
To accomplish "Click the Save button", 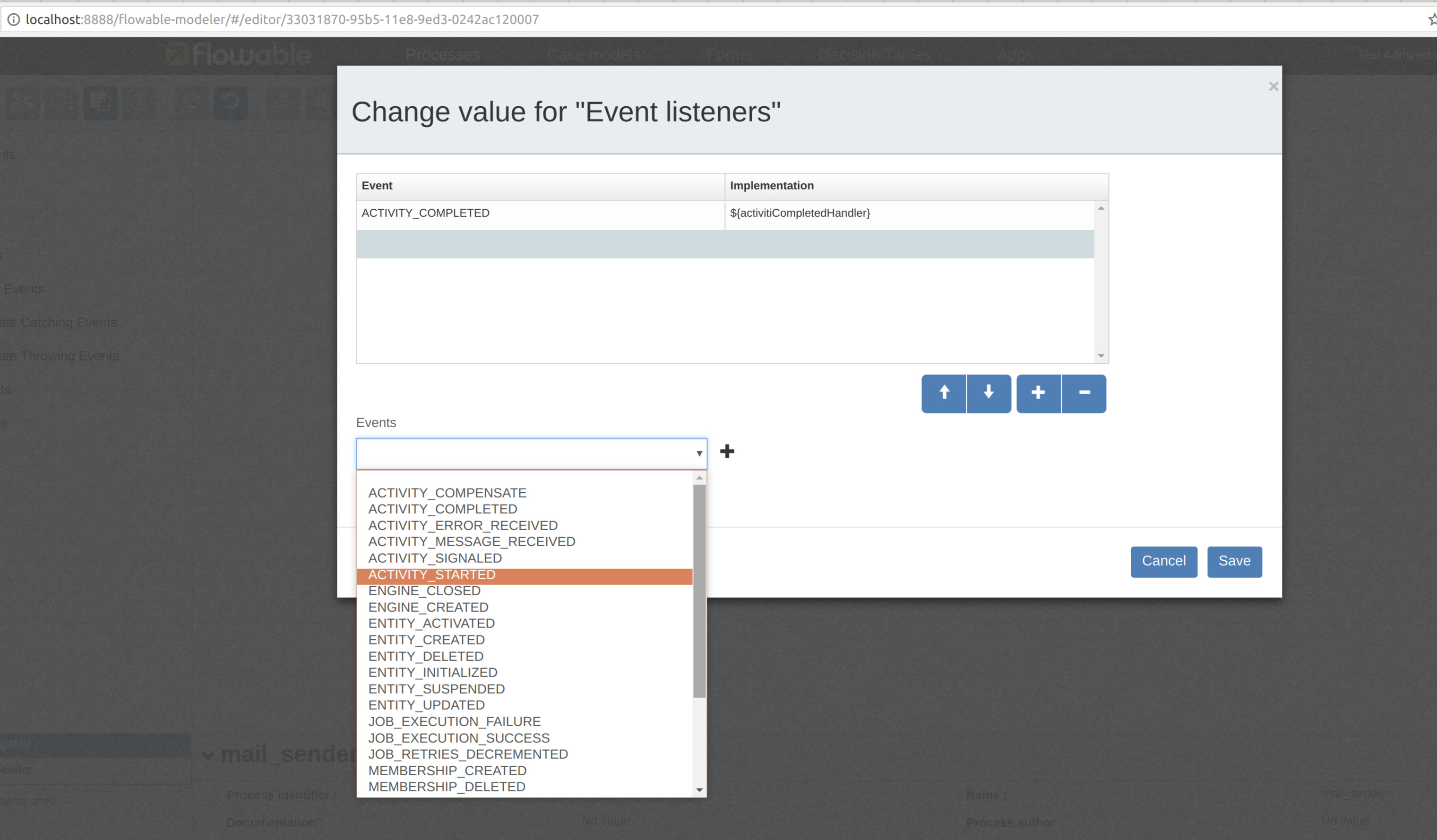I will click(x=1235, y=562).
